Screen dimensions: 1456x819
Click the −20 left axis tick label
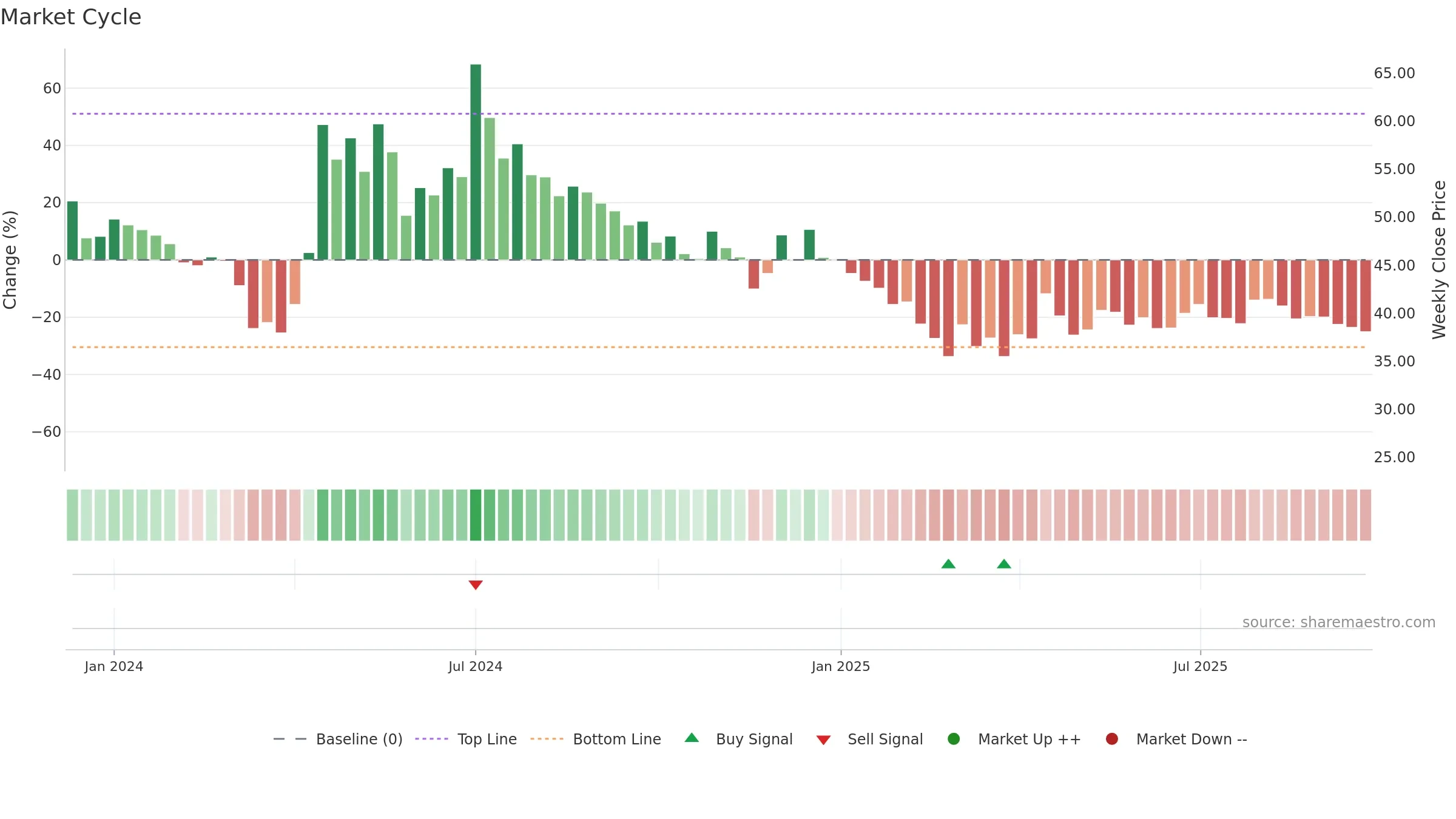pos(47,317)
